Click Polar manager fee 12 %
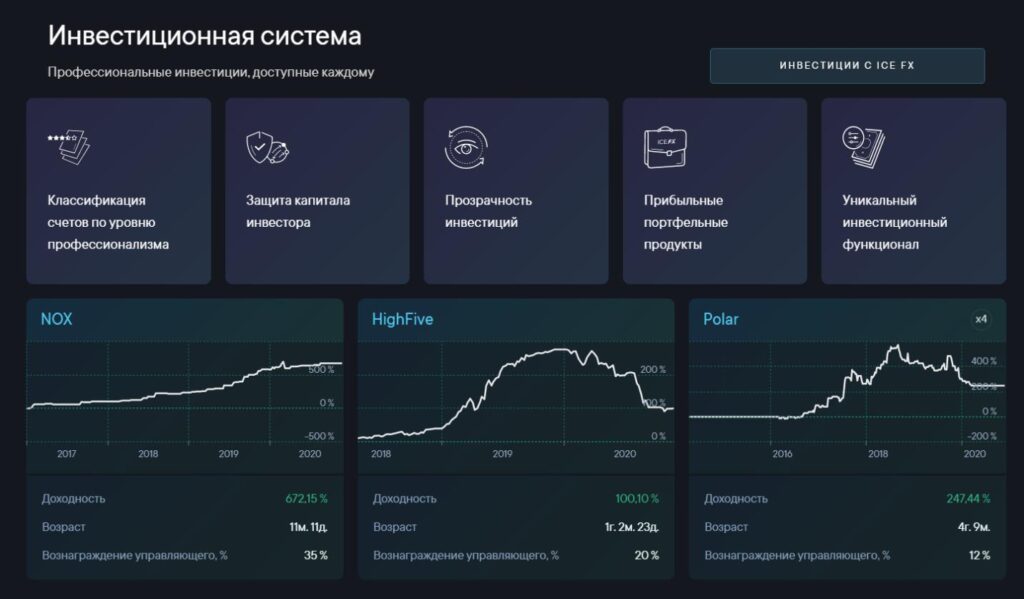1024x599 pixels. point(979,555)
